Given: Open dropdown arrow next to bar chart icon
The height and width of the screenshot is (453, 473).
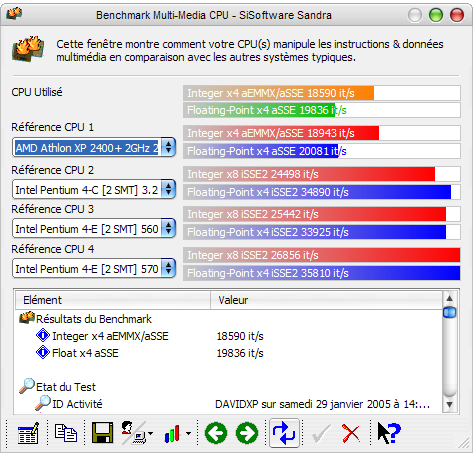Looking at the screenshot, I should pyautogui.click(x=188, y=433).
